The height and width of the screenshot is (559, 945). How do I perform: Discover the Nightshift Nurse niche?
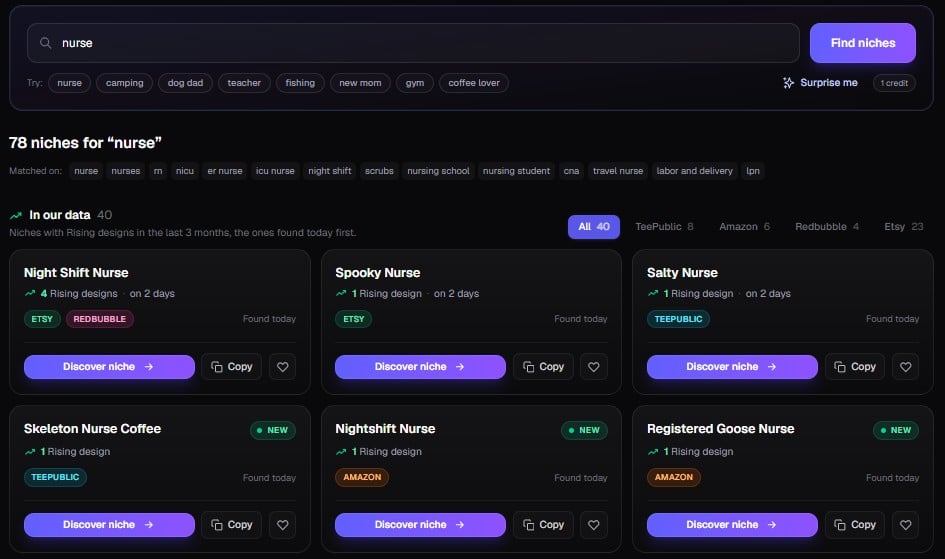tap(420, 525)
